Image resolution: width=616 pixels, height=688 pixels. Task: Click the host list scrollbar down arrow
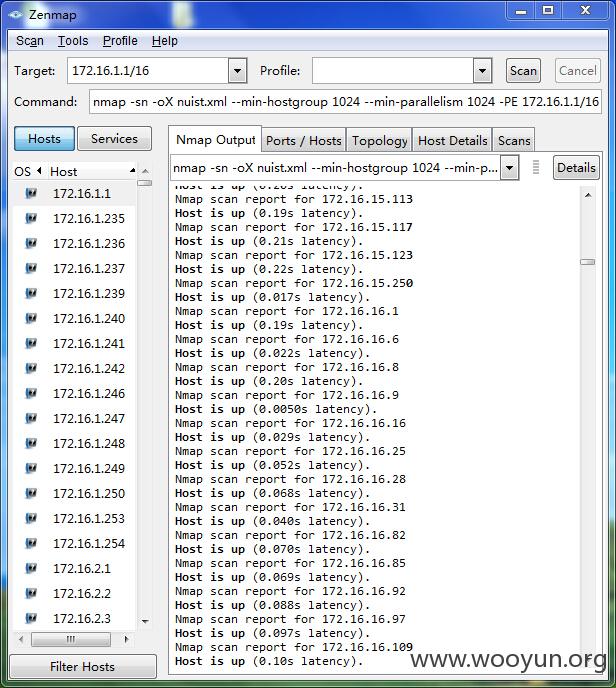point(145,621)
